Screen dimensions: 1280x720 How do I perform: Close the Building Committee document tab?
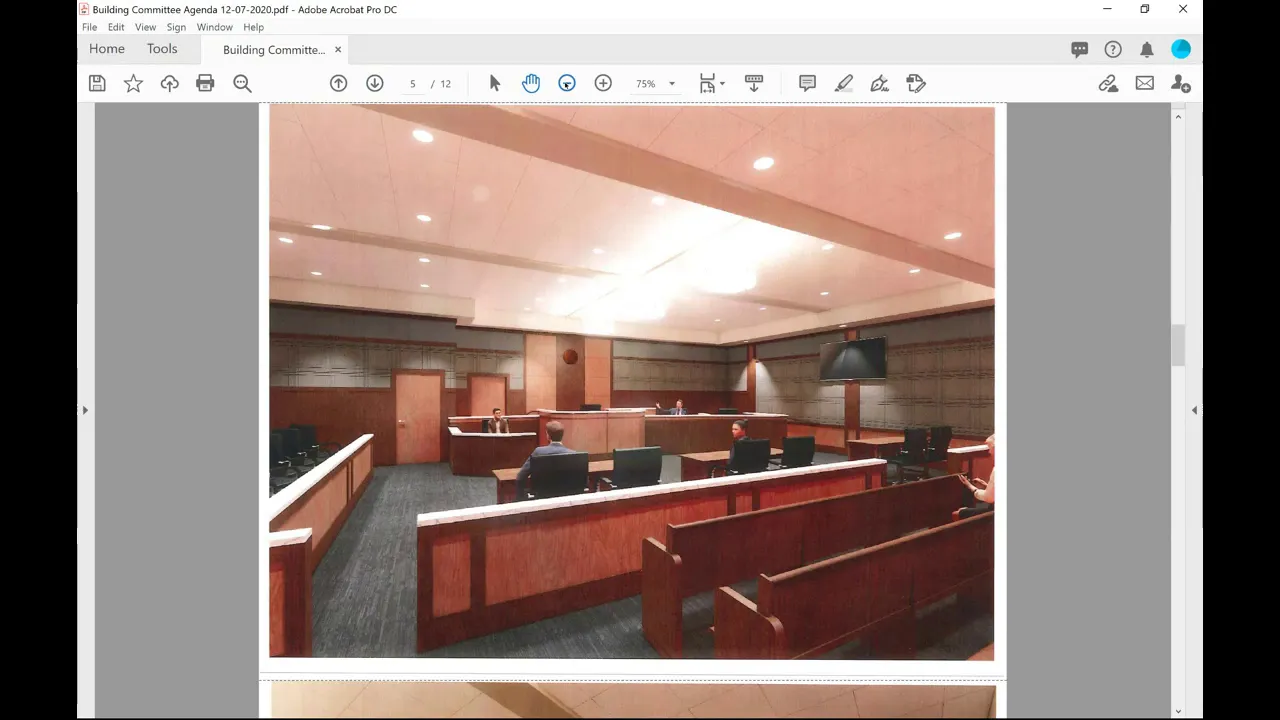pos(338,50)
